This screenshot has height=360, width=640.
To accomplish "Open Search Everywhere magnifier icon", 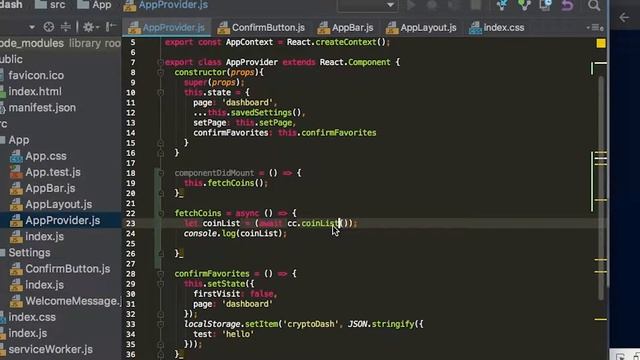I will [594, 5].
